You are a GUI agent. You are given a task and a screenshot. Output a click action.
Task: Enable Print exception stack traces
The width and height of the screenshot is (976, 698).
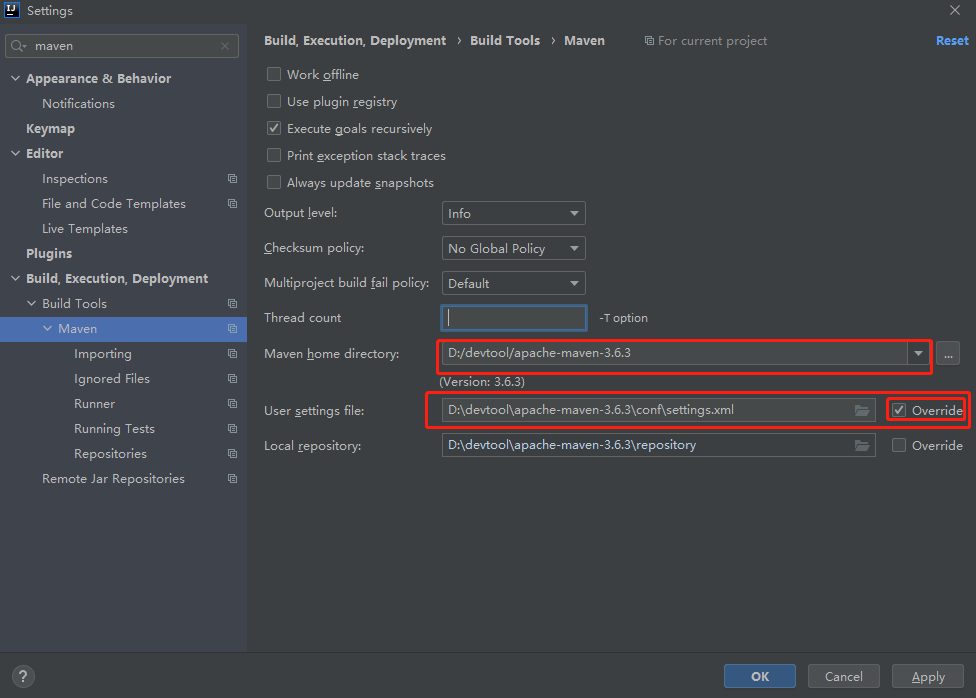click(274, 155)
